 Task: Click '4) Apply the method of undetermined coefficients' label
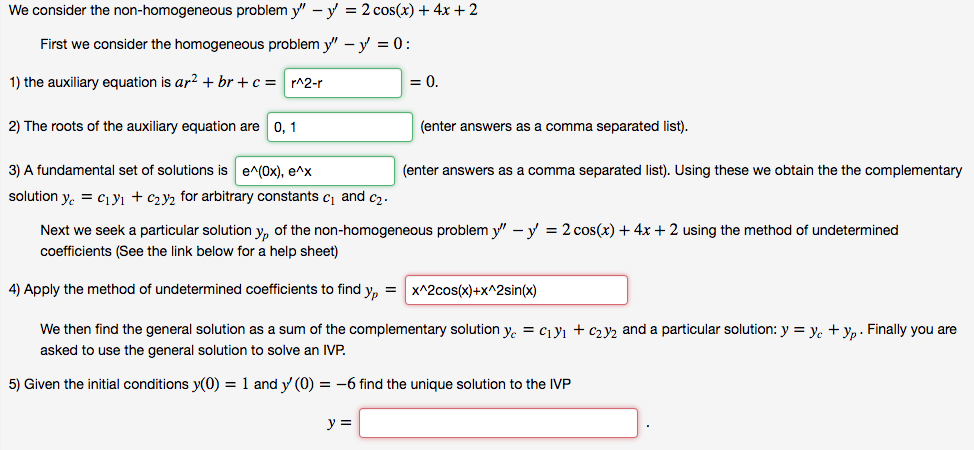click(x=184, y=290)
